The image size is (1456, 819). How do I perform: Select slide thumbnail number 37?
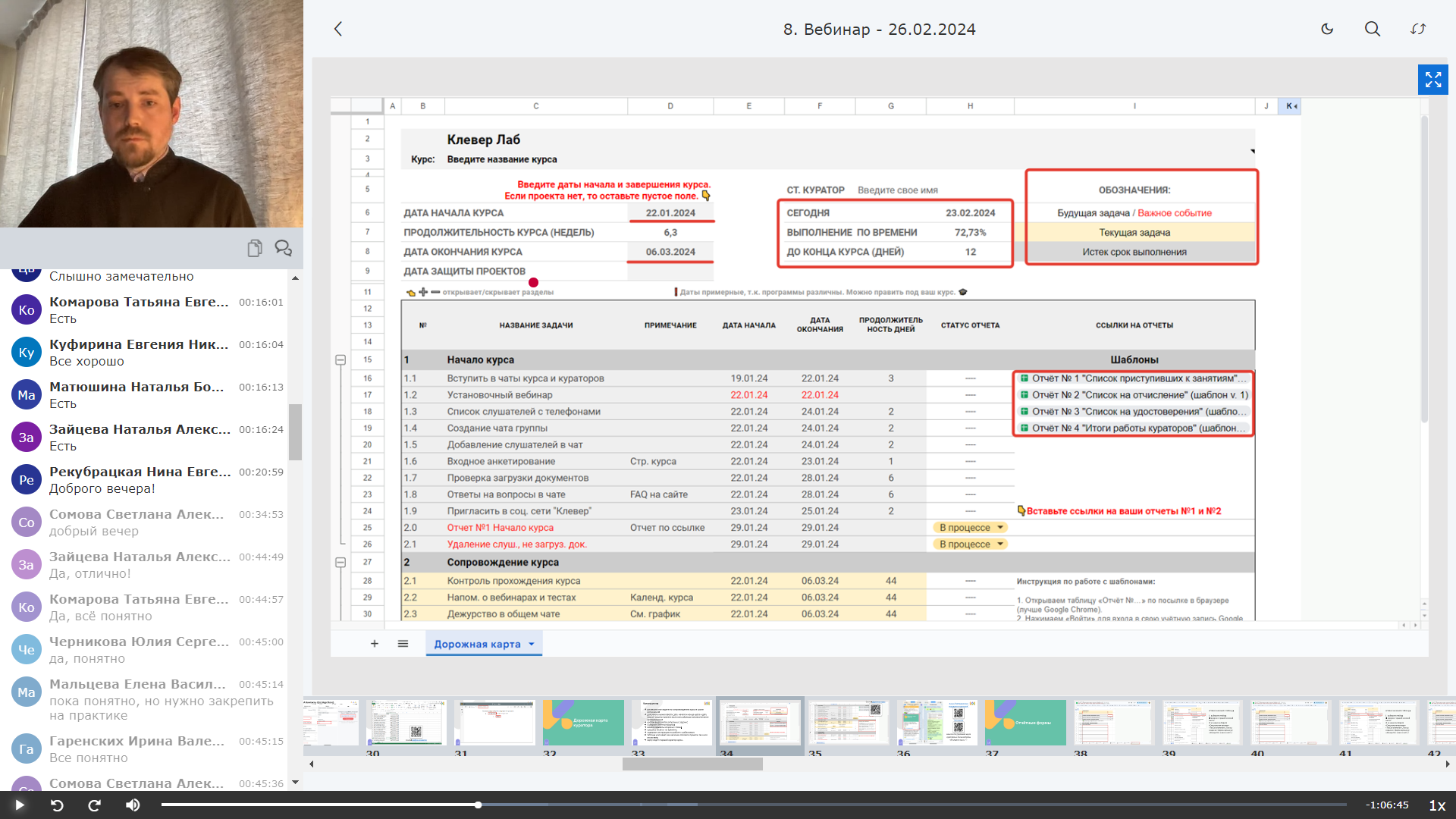[1025, 723]
